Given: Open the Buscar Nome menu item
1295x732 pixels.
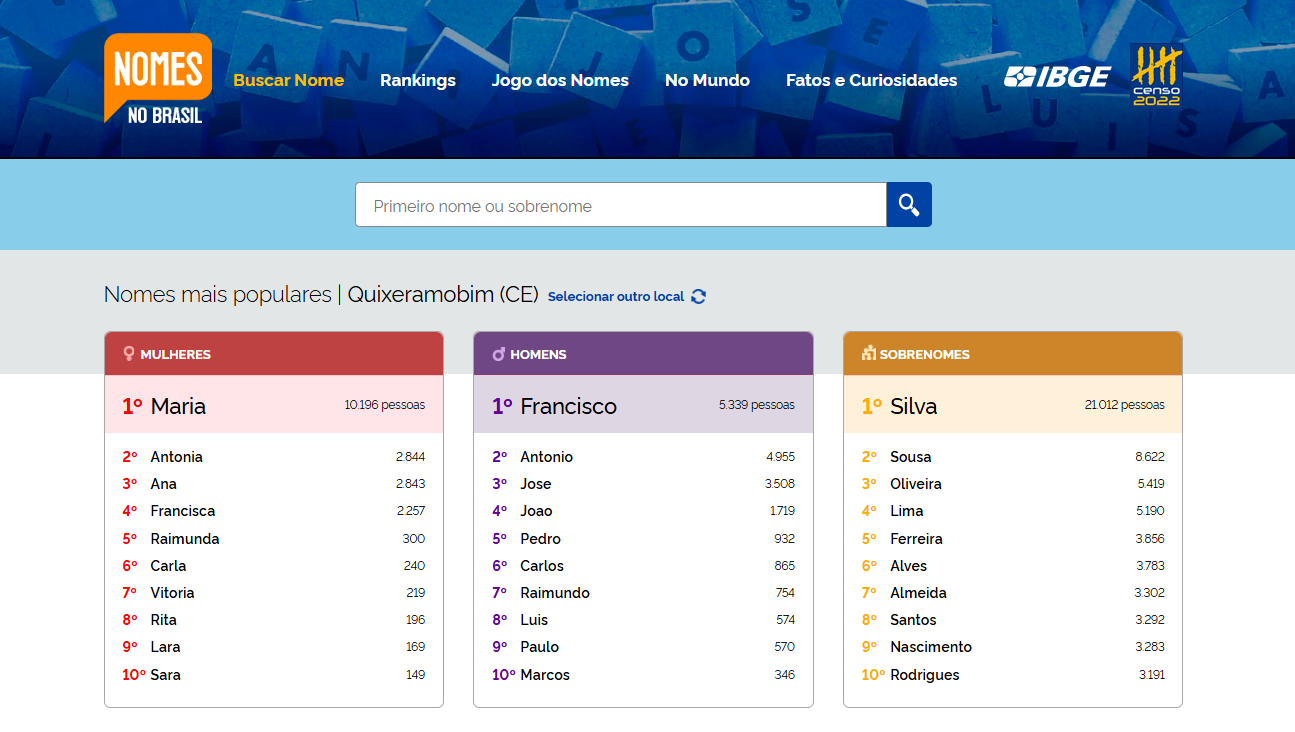Looking at the screenshot, I should (288, 80).
